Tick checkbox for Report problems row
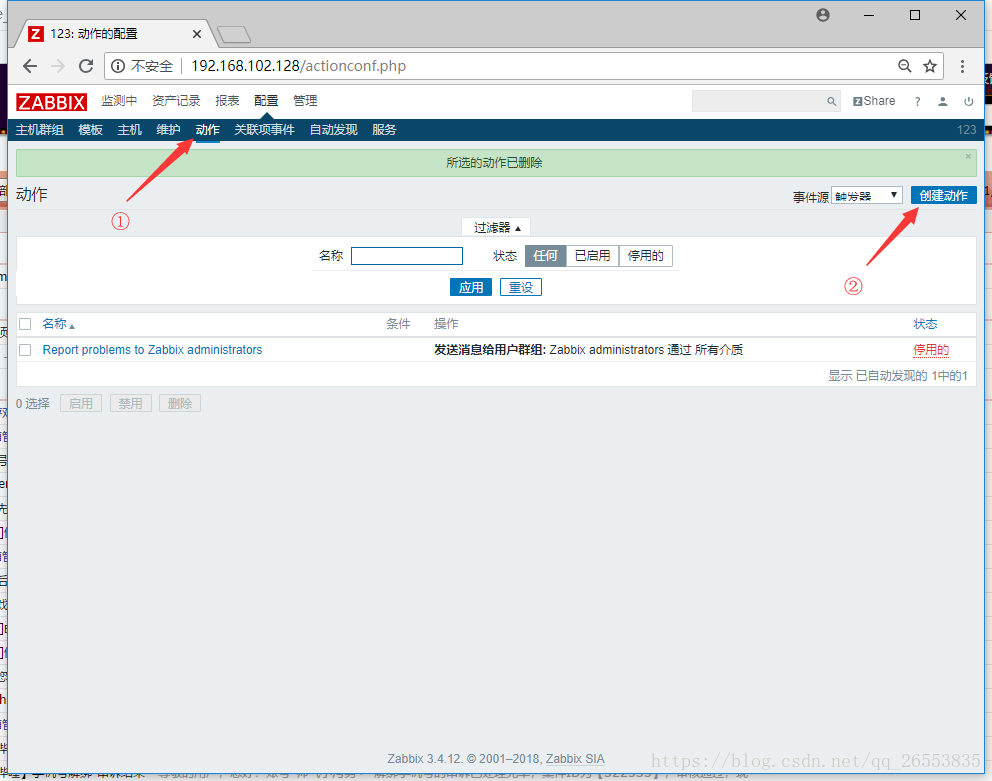The image size is (992, 781). pyautogui.click(x=25, y=350)
